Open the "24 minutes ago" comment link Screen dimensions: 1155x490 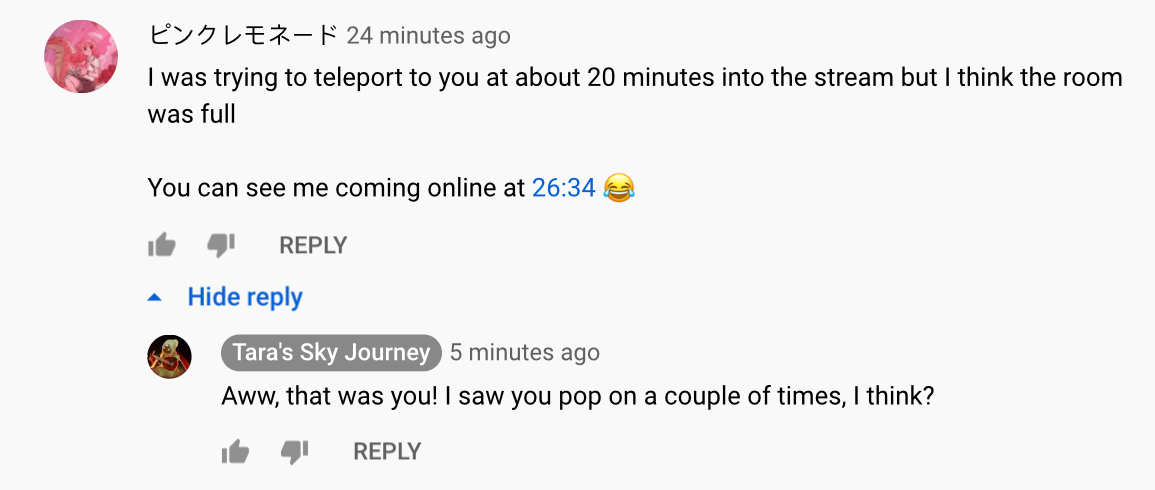pyautogui.click(x=428, y=36)
